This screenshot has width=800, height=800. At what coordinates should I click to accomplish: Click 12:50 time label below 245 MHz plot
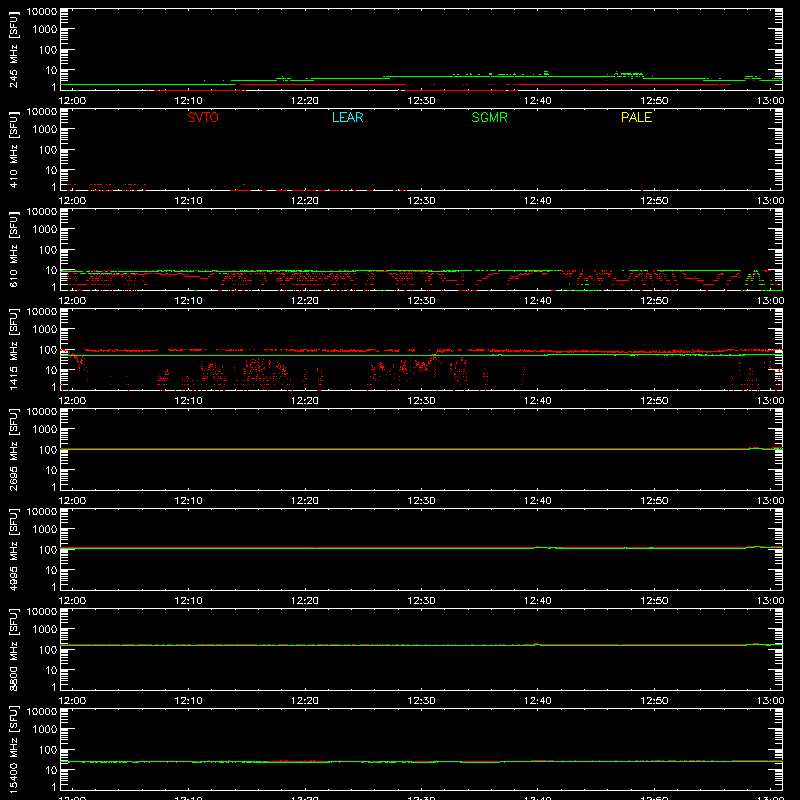(654, 101)
